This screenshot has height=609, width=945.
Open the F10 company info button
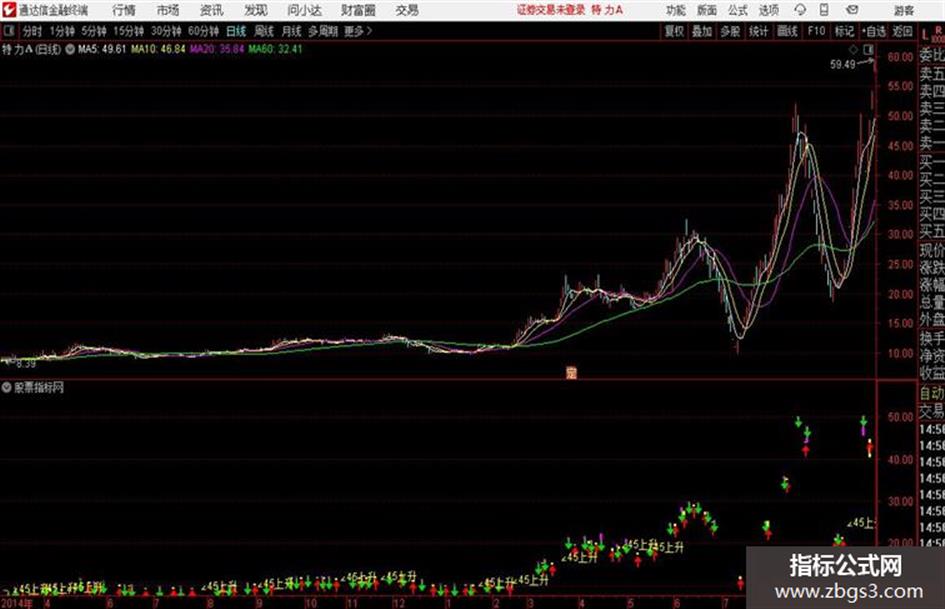[x=817, y=31]
